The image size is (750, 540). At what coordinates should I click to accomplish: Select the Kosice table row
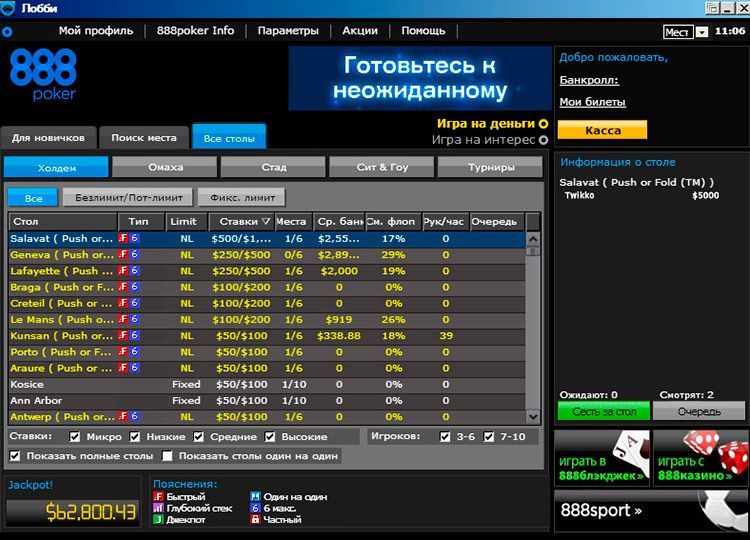pyautogui.click(x=267, y=384)
